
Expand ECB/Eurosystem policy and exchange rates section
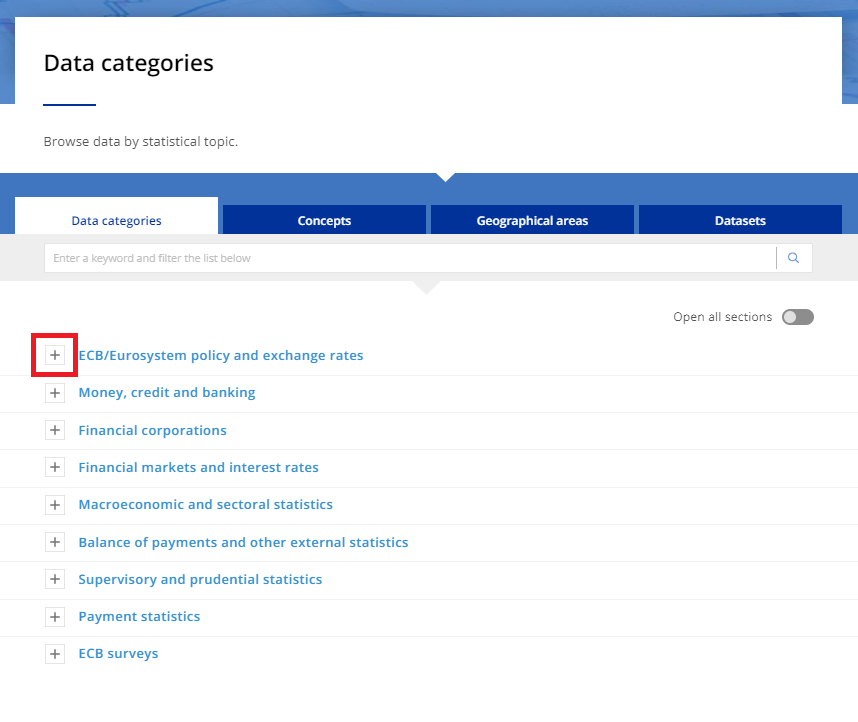(x=55, y=355)
